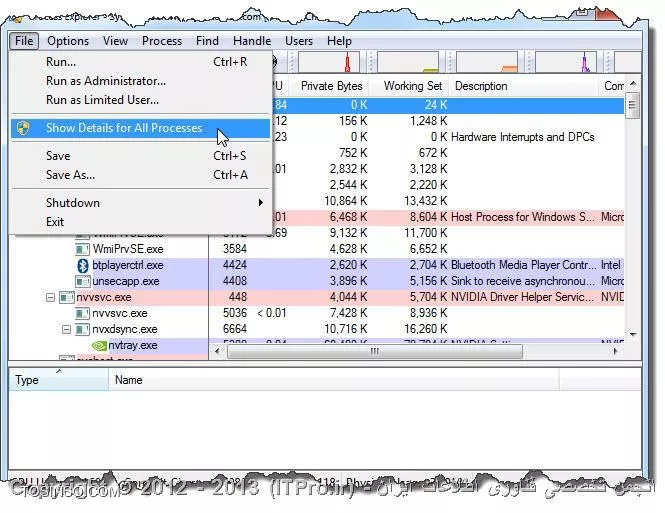Open the Users menu
This screenshot has height=513, width=665.
[x=299, y=41]
